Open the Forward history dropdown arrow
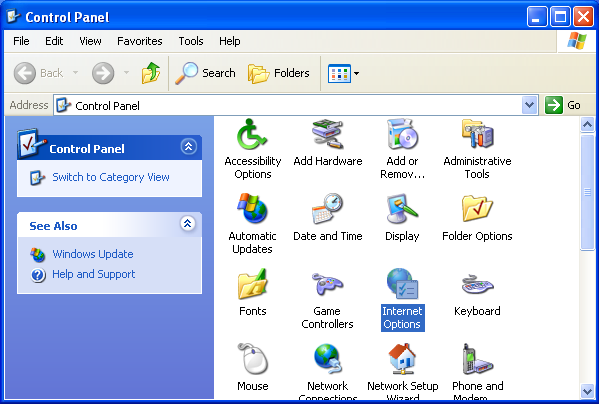The image size is (599, 404). 126,73
